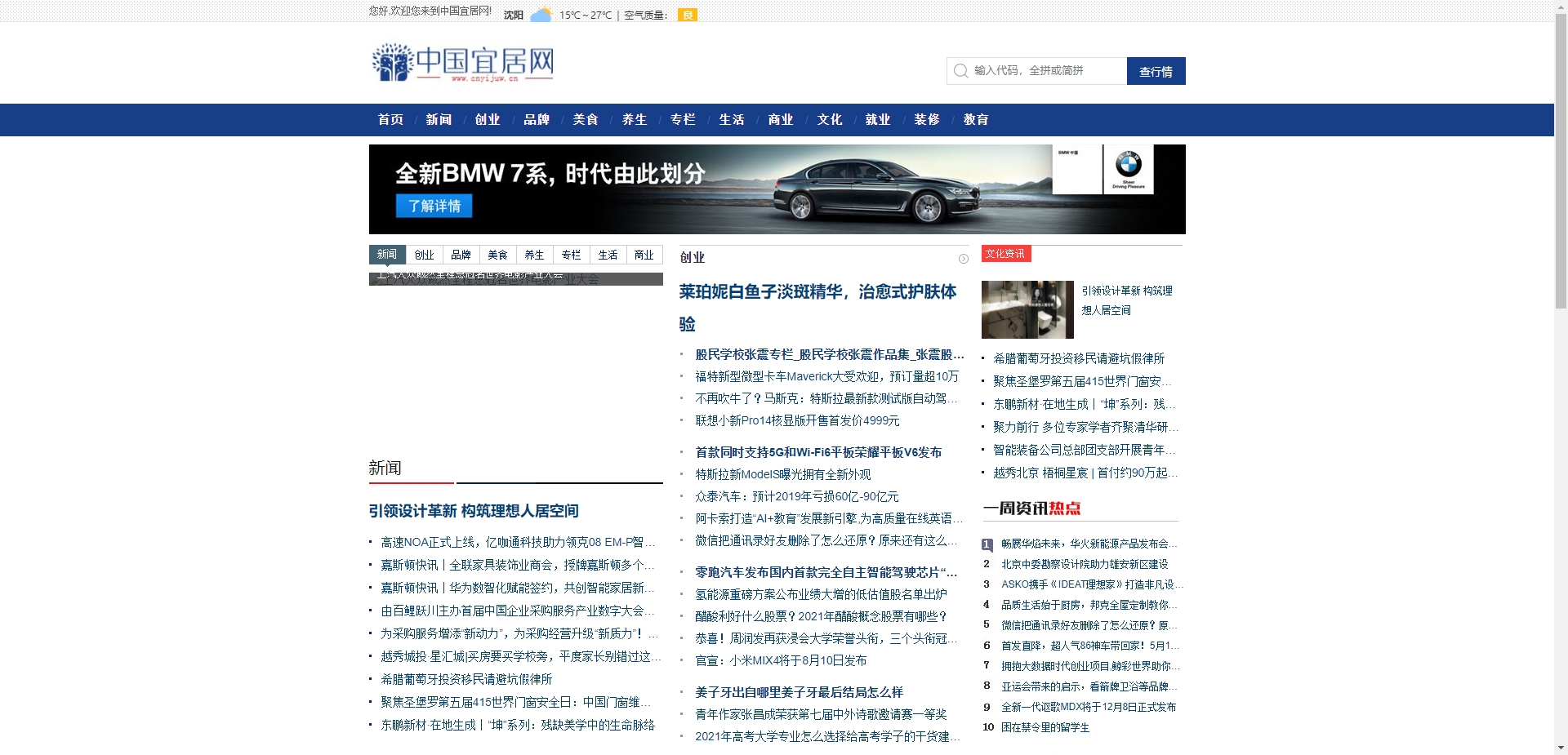Open 特斯拉新ModelS曝光 article link
Viewport: 1568px width, 755px height.
tap(782, 474)
